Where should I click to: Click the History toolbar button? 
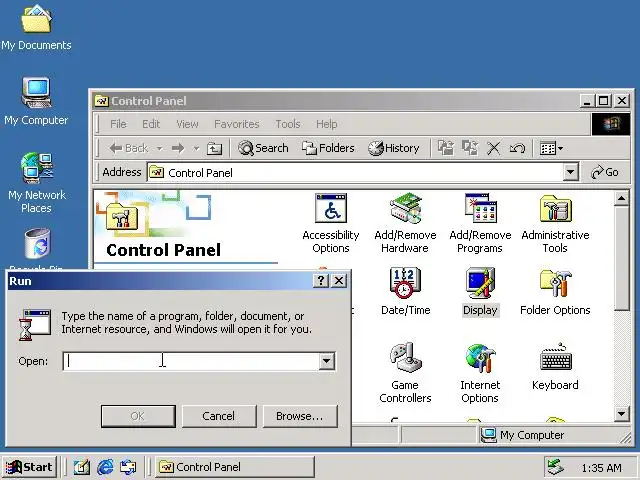coord(393,148)
